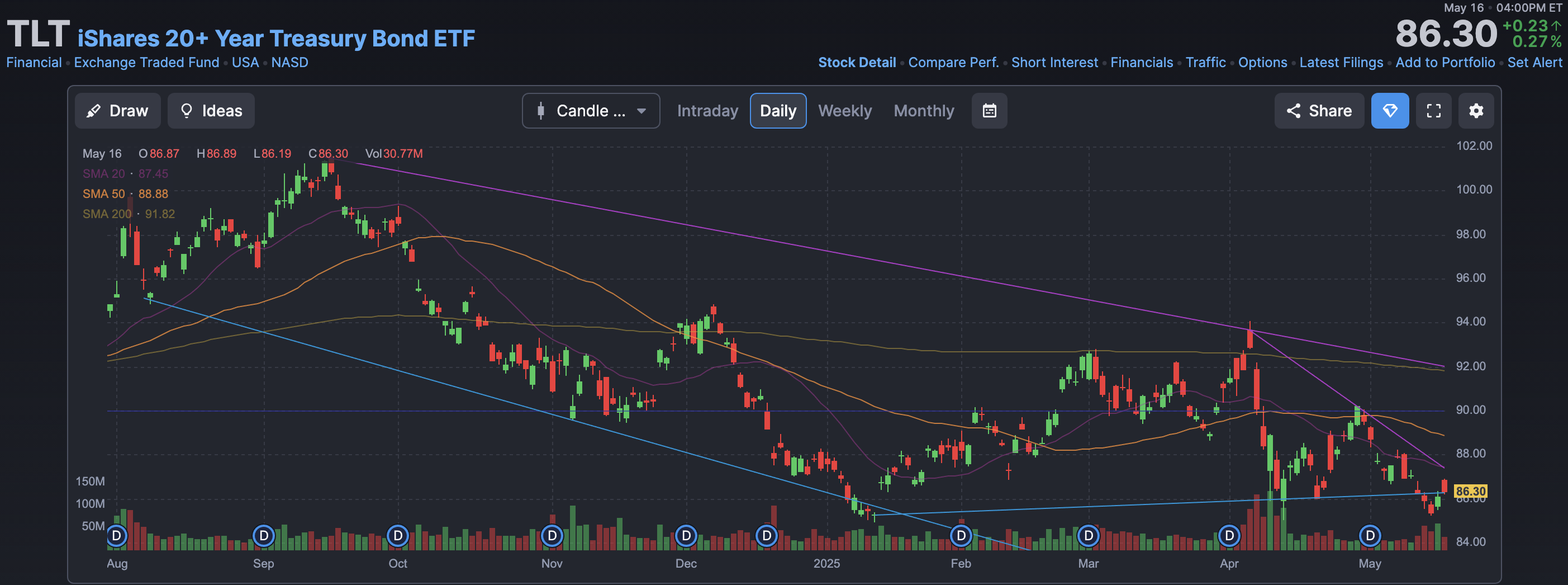Open chart settings gear

click(1476, 111)
